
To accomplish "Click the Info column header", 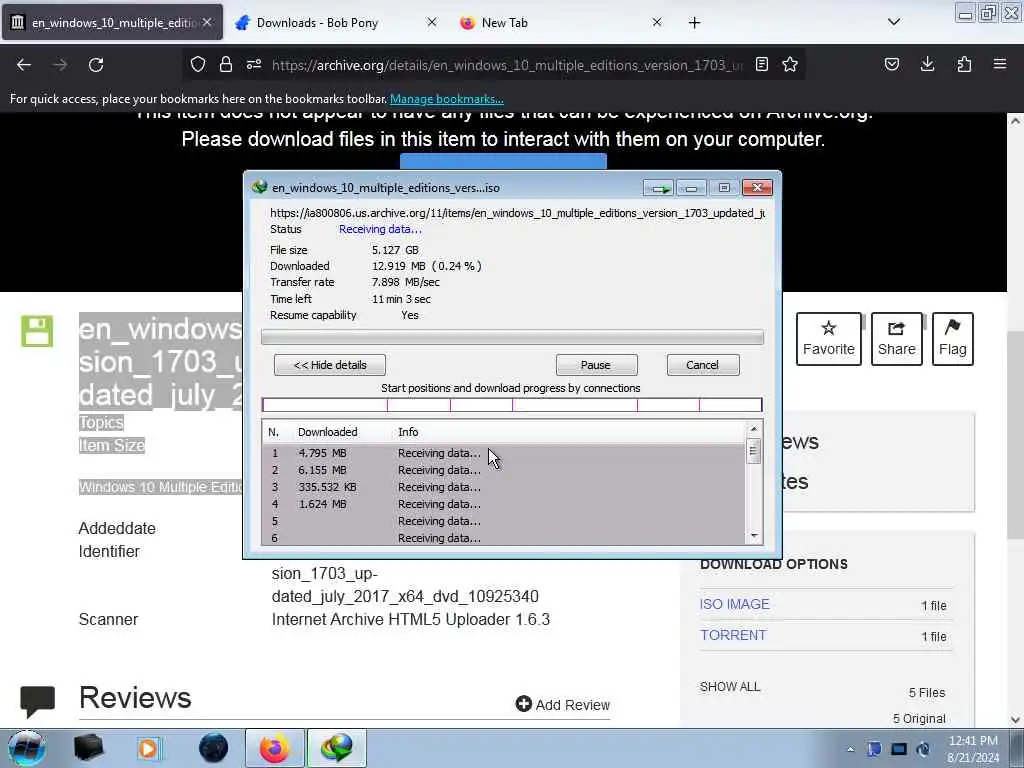I will click(408, 432).
